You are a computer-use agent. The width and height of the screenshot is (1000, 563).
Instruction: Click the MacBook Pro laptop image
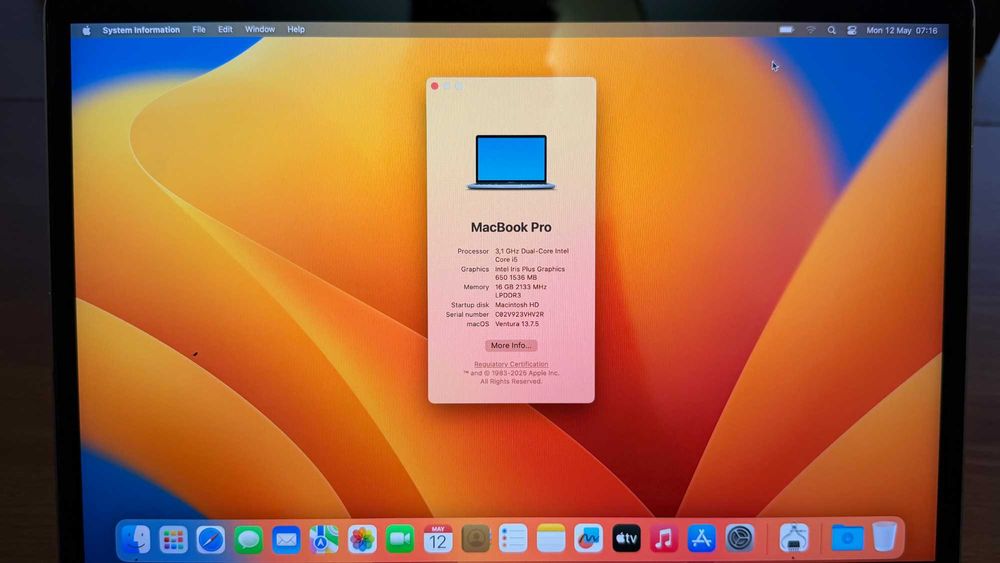point(511,162)
